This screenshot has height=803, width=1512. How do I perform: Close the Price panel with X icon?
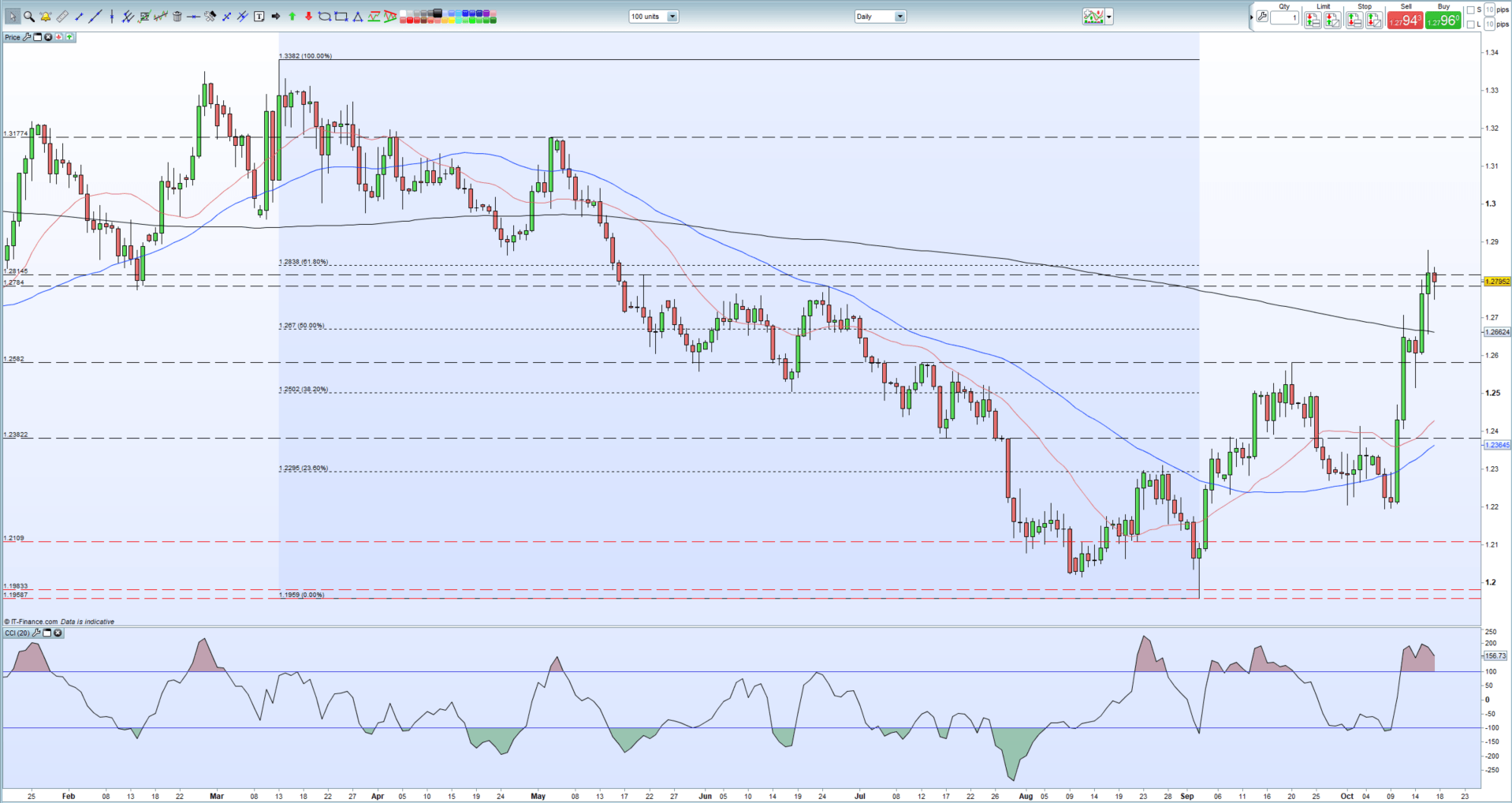click(48, 37)
